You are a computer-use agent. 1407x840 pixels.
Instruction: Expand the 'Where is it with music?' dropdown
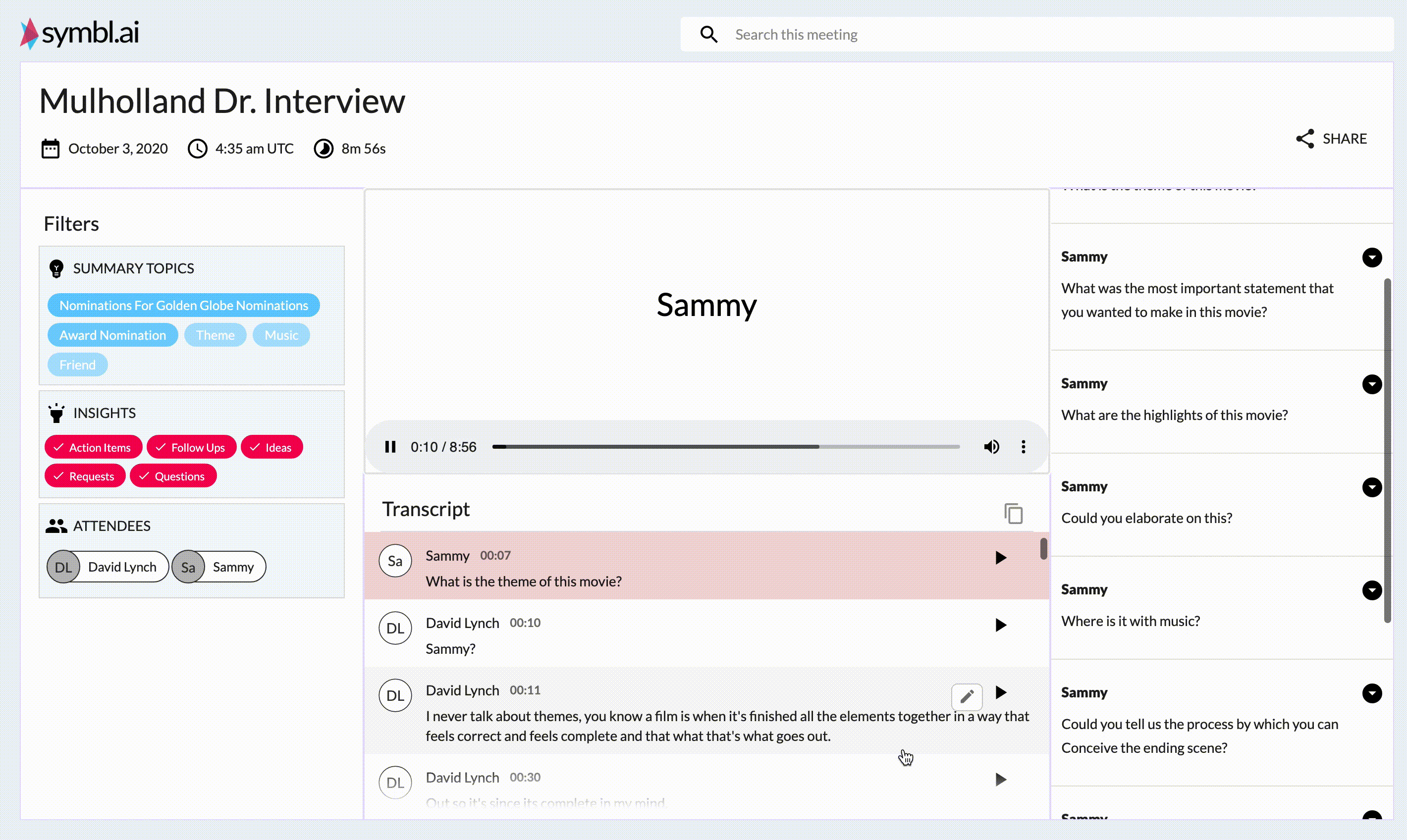[x=1371, y=590]
